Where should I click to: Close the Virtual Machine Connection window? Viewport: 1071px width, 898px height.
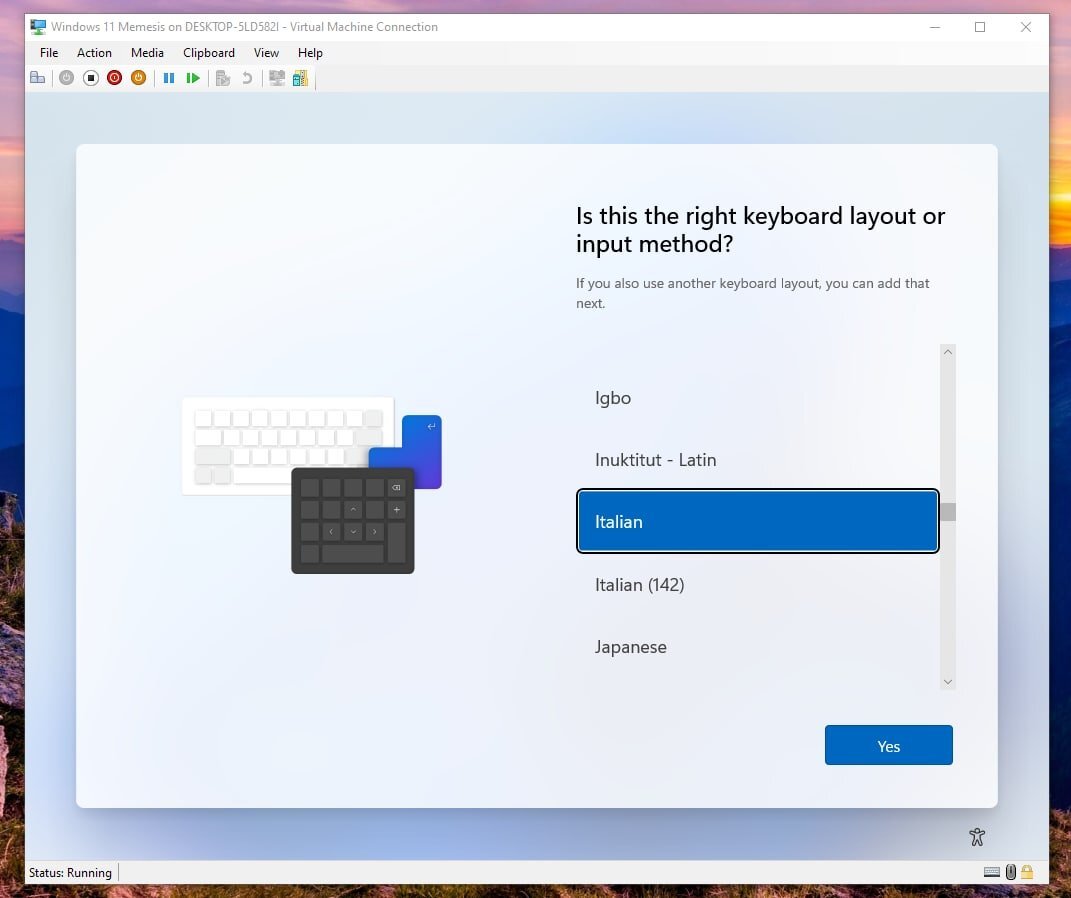click(x=1025, y=27)
